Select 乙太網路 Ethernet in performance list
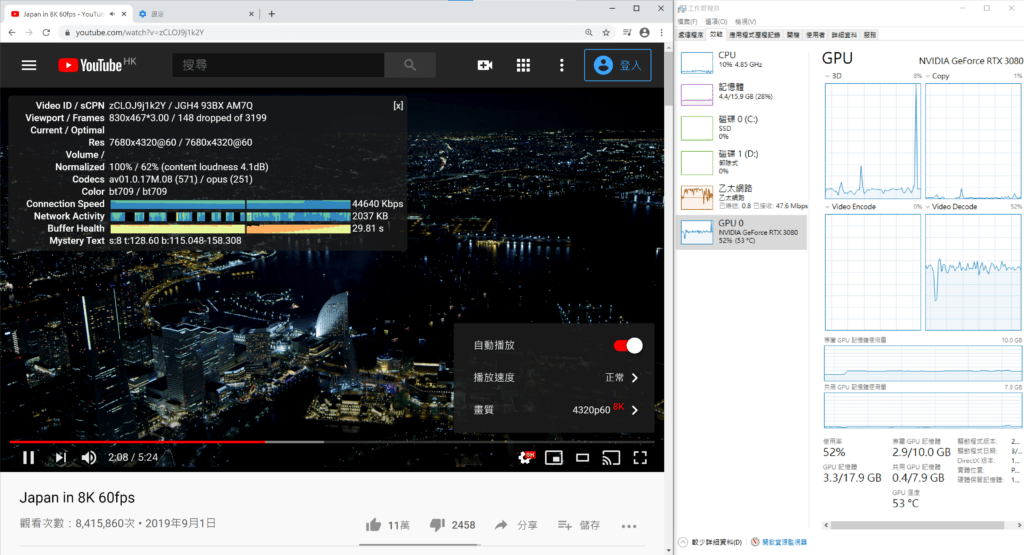1024x555 pixels. pos(742,197)
